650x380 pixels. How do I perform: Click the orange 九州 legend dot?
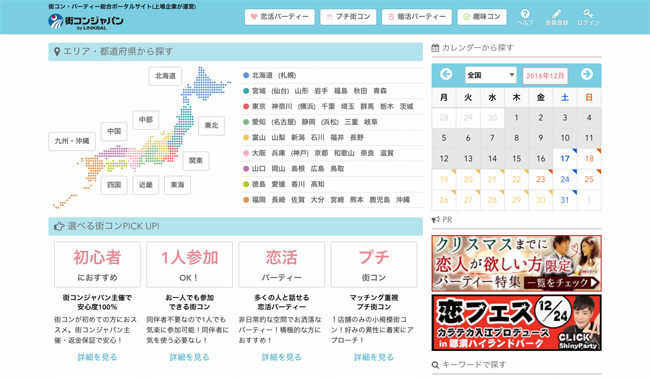pos(246,200)
